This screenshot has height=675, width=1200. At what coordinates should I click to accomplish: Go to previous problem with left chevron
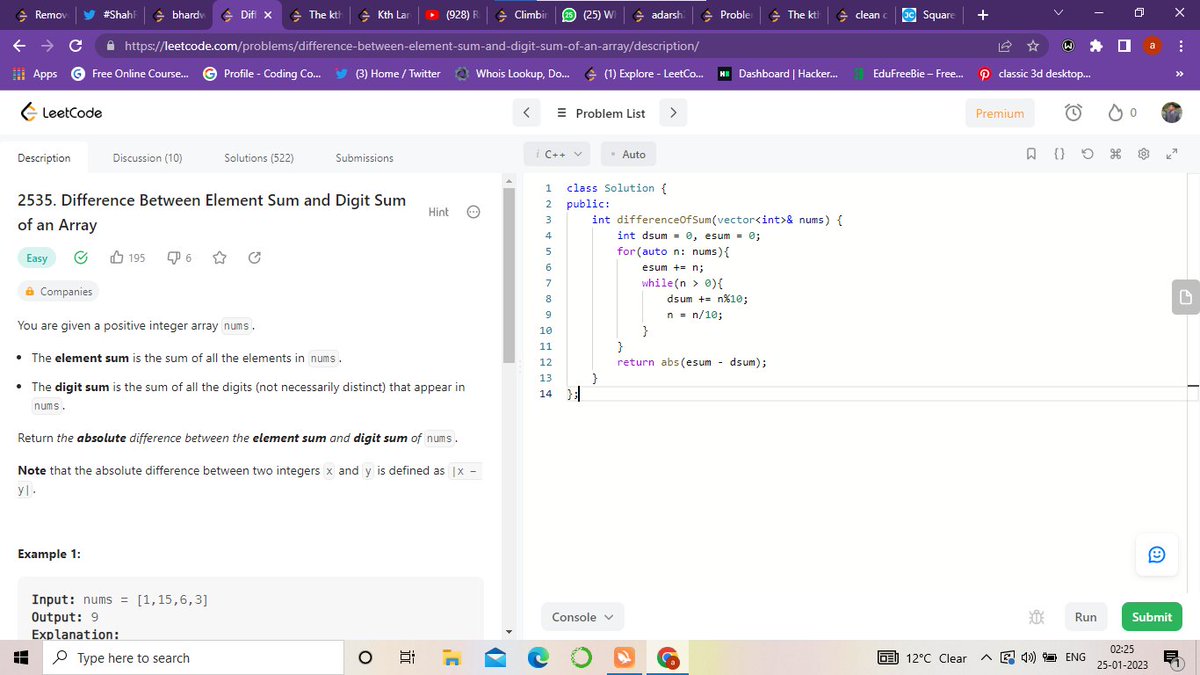click(x=526, y=113)
